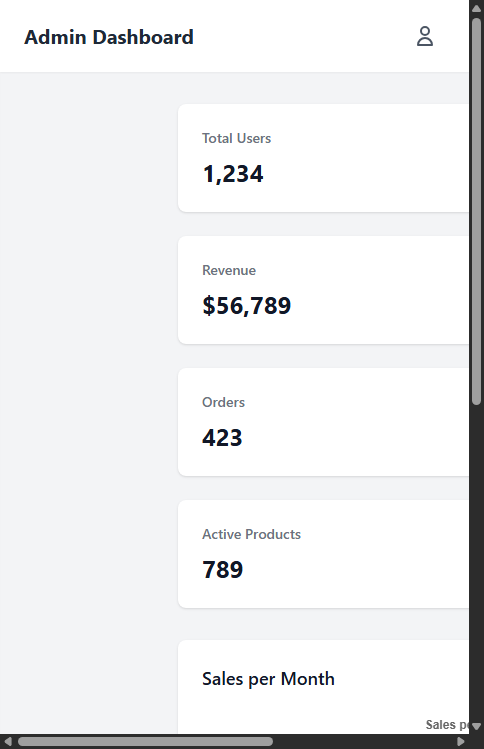The width and height of the screenshot is (484, 749).
Task: Click vertical scrollbar track below thumb
Action: pyautogui.click(x=476, y=563)
